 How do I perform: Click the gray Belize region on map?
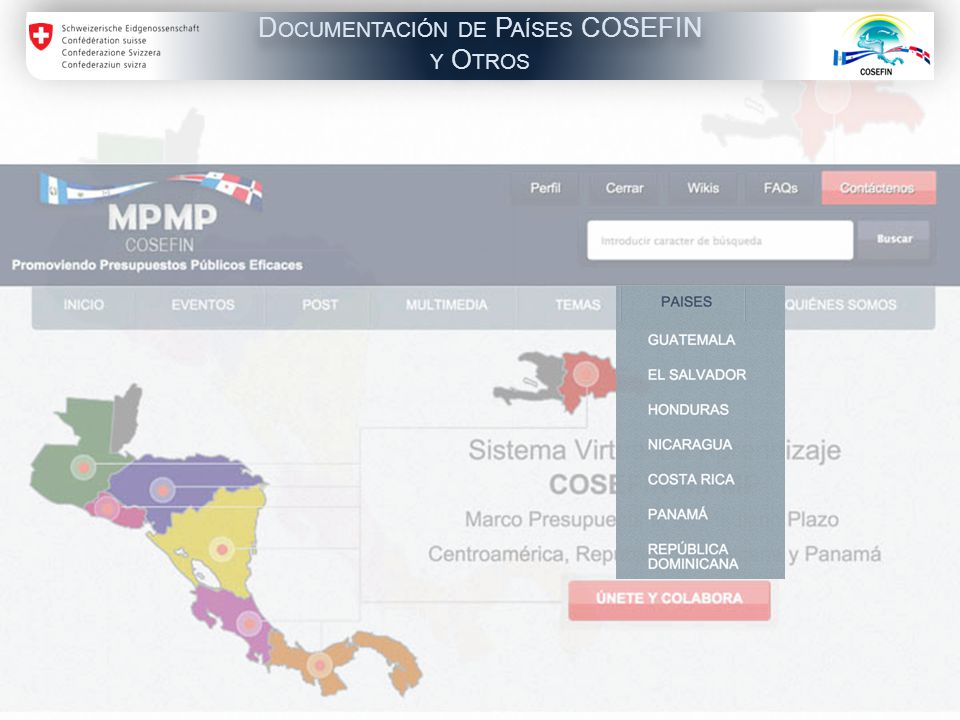pos(126,418)
